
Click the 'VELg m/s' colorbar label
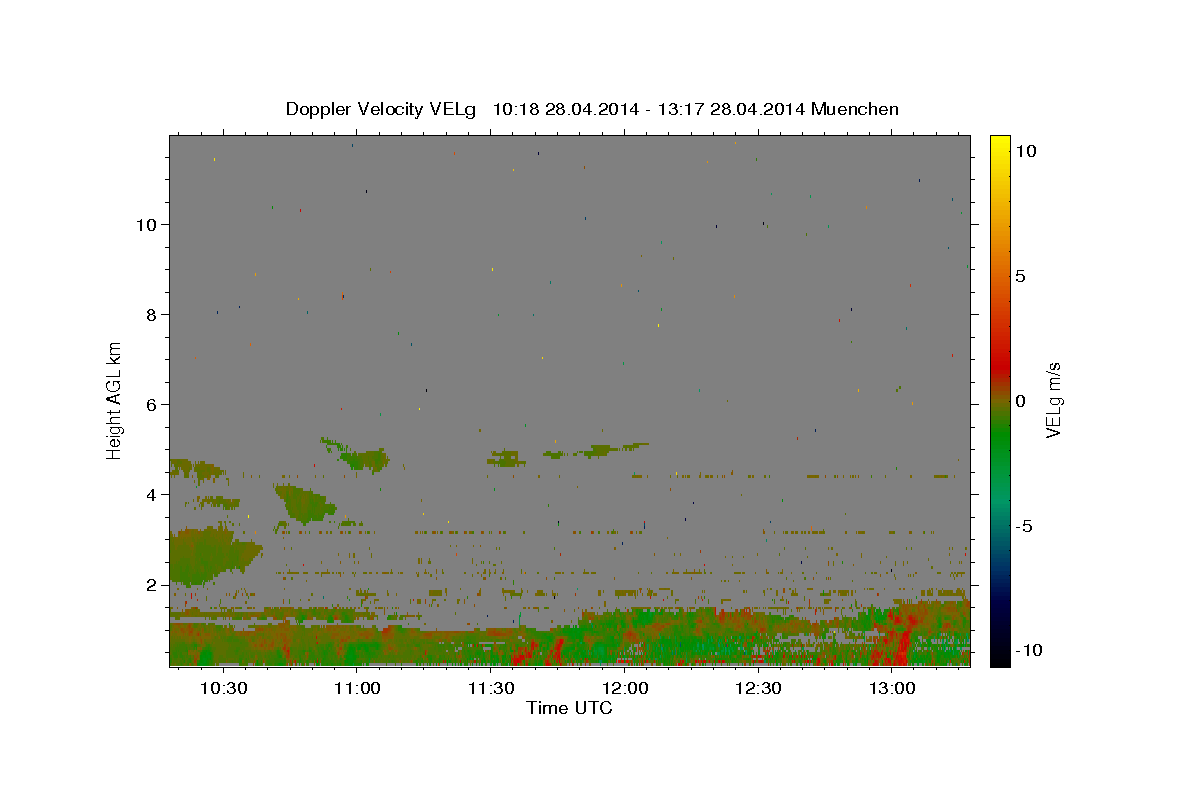point(1053,401)
